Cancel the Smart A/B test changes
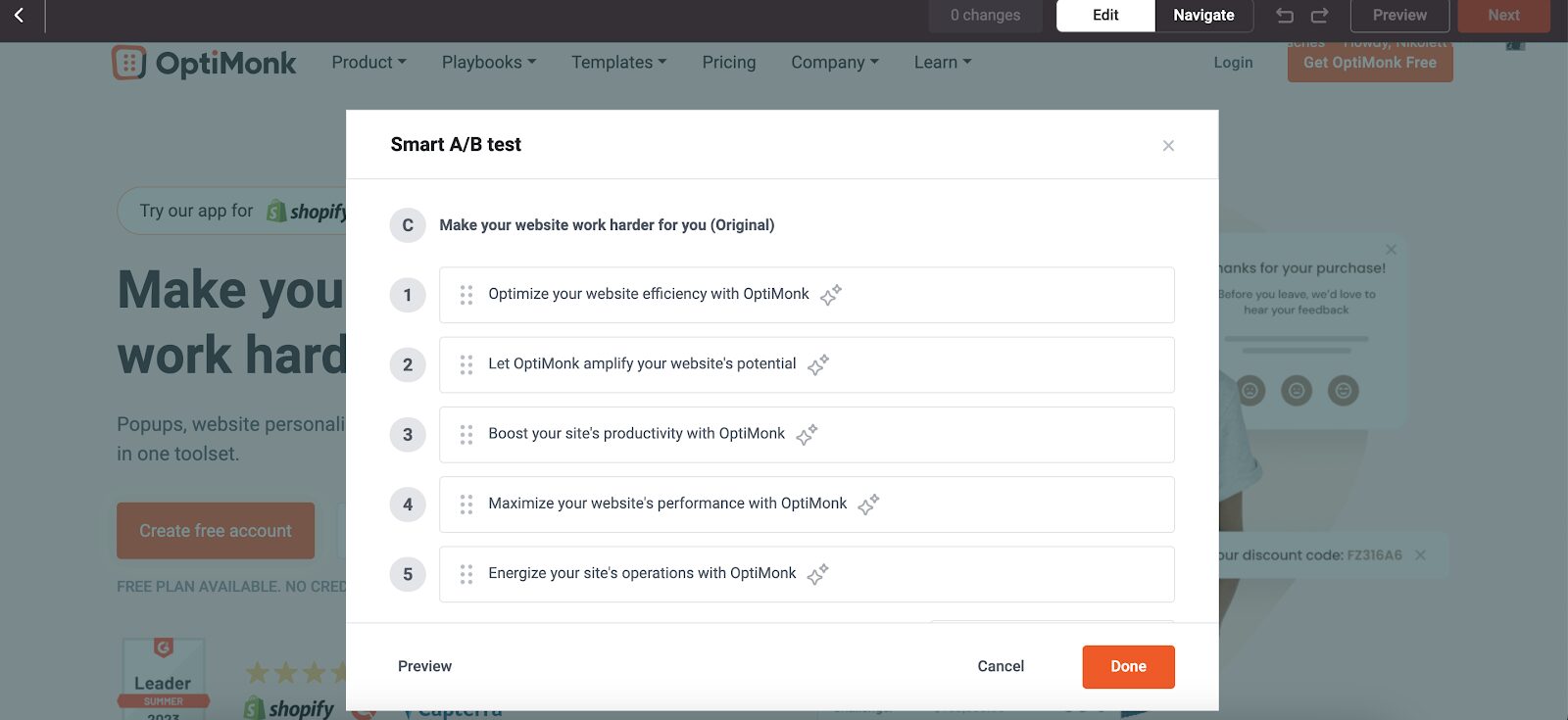The width and height of the screenshot is (1568, 720). pos(1001,666)
